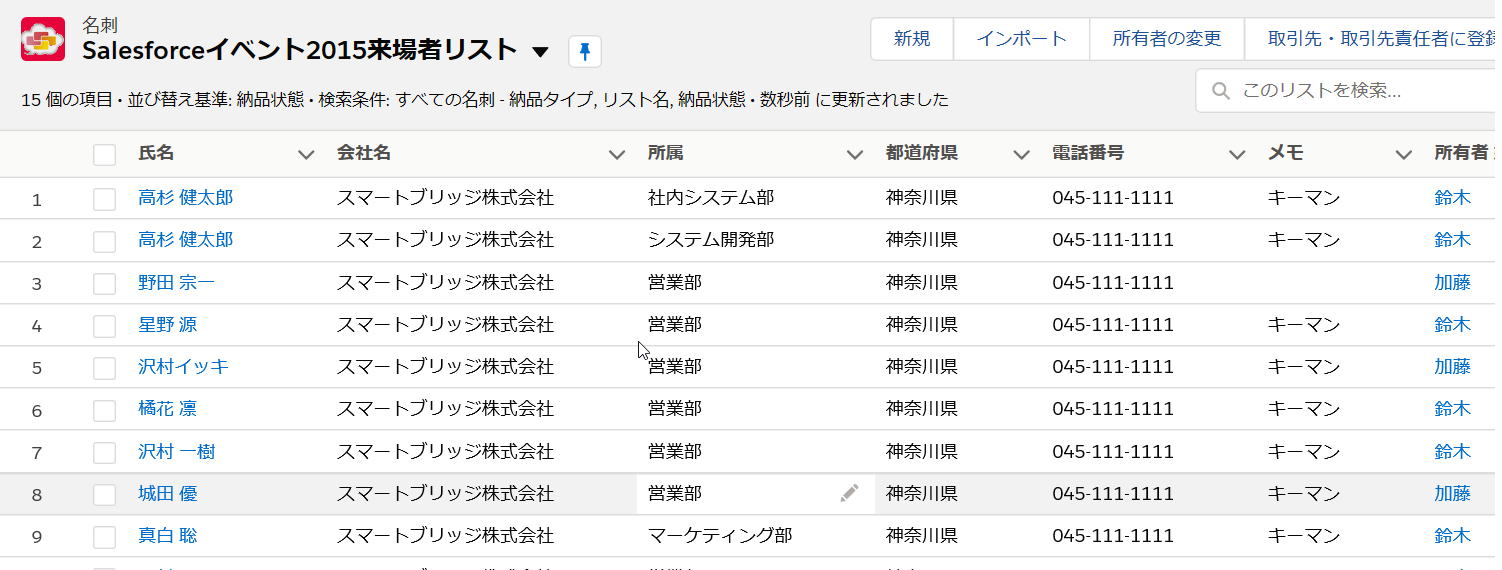
Task: Sort by 所属 column header
Action: click(x=665, y=153)
